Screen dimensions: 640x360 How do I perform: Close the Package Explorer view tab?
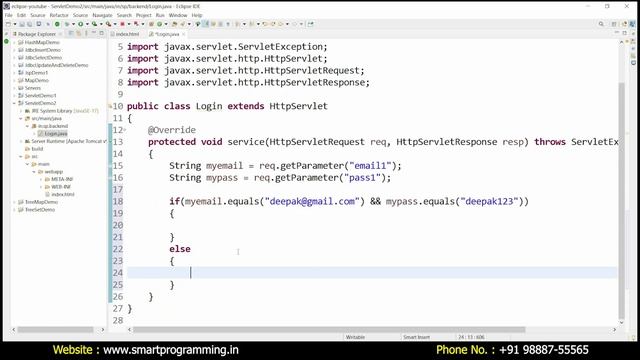point(60,34)
